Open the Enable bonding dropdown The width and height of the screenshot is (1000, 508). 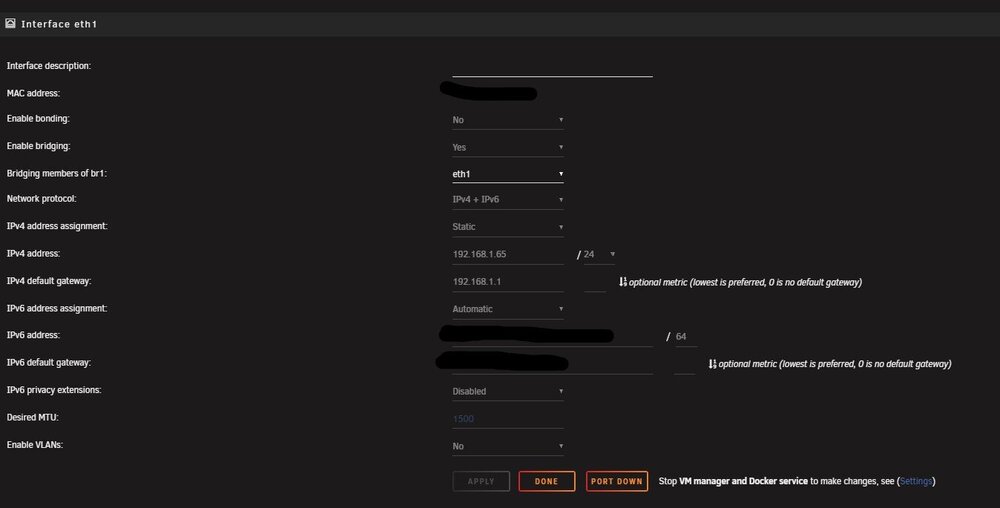[508, 120]
